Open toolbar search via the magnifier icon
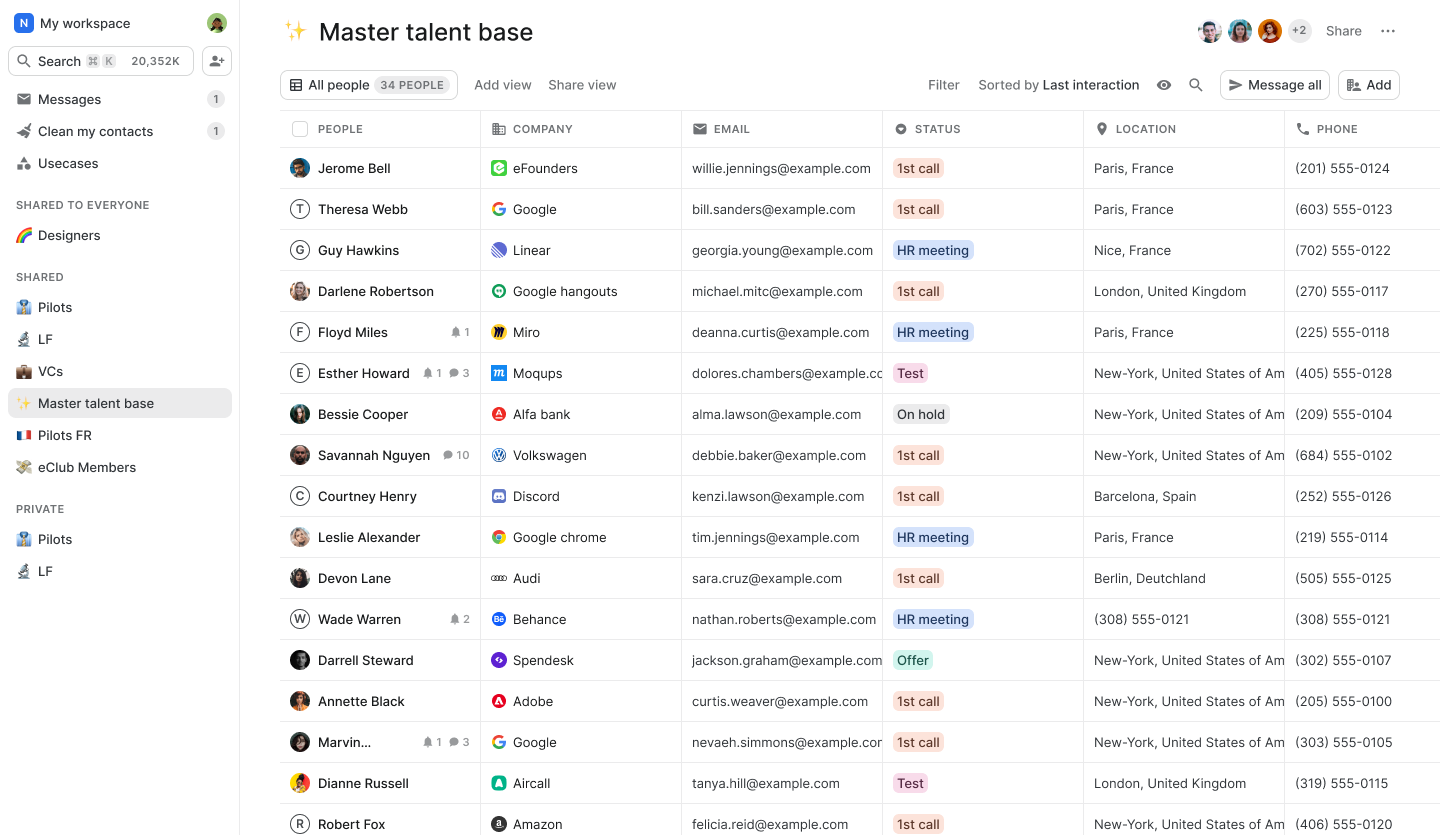 (1196, 85)
